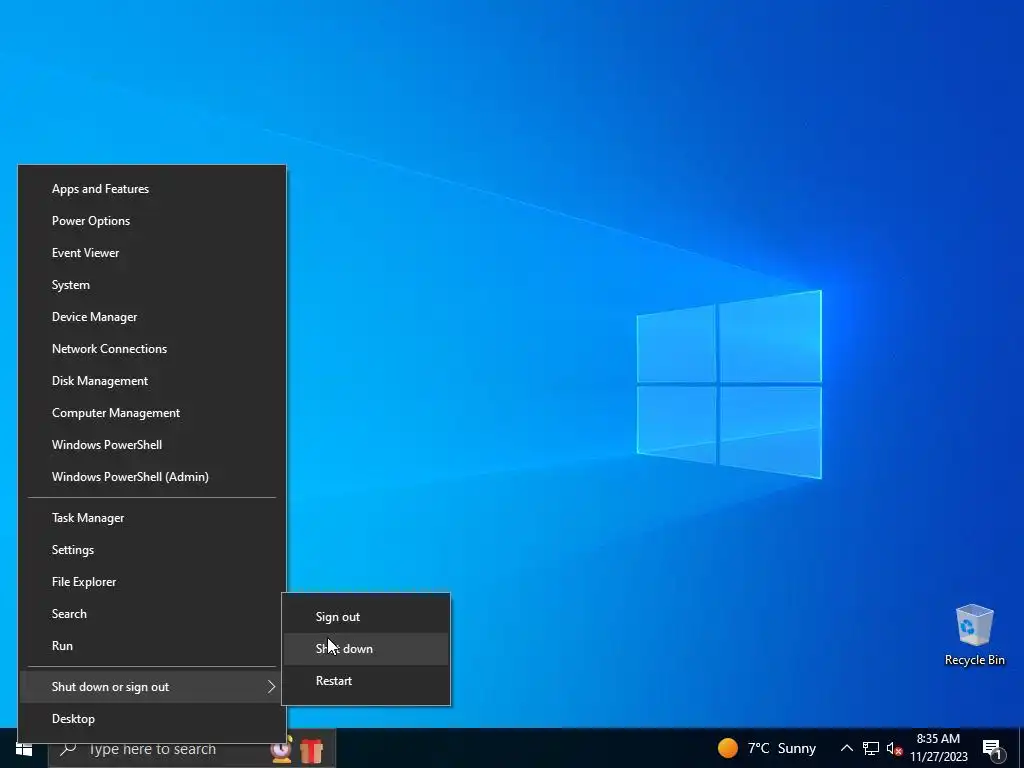1024x768 pixels.
Task: Expand Shut down or sign out submenu
Action: point(152,687)
